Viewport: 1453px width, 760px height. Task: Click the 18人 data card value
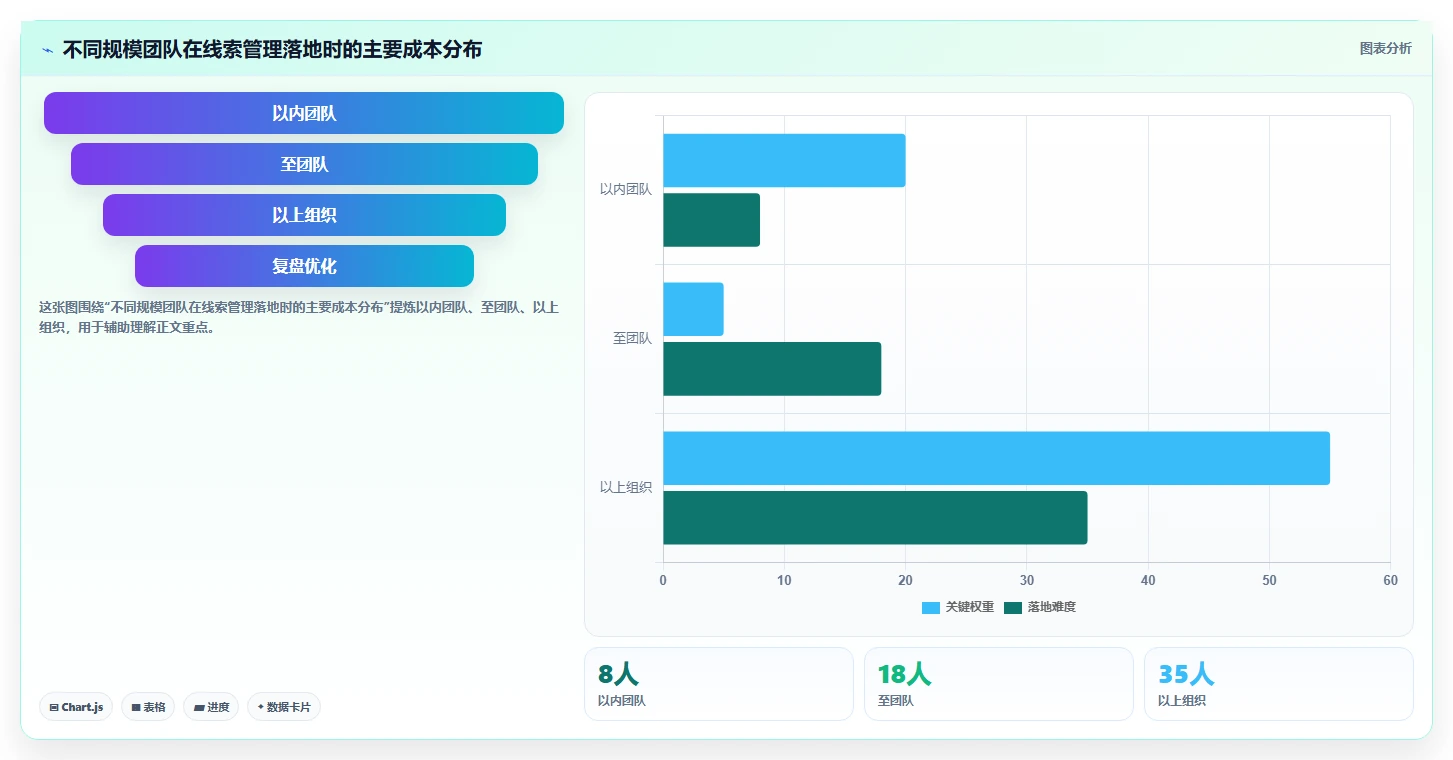pyautogui.click(x=904, y=674)
